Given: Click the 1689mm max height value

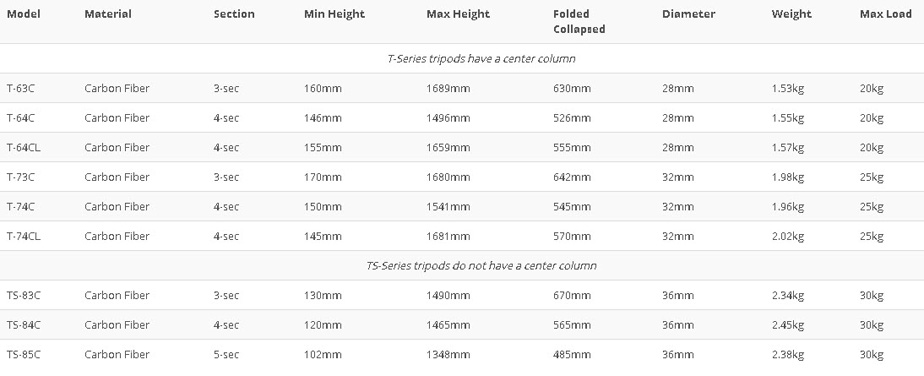Looking at the screenshot, I should tap(448, 88).
